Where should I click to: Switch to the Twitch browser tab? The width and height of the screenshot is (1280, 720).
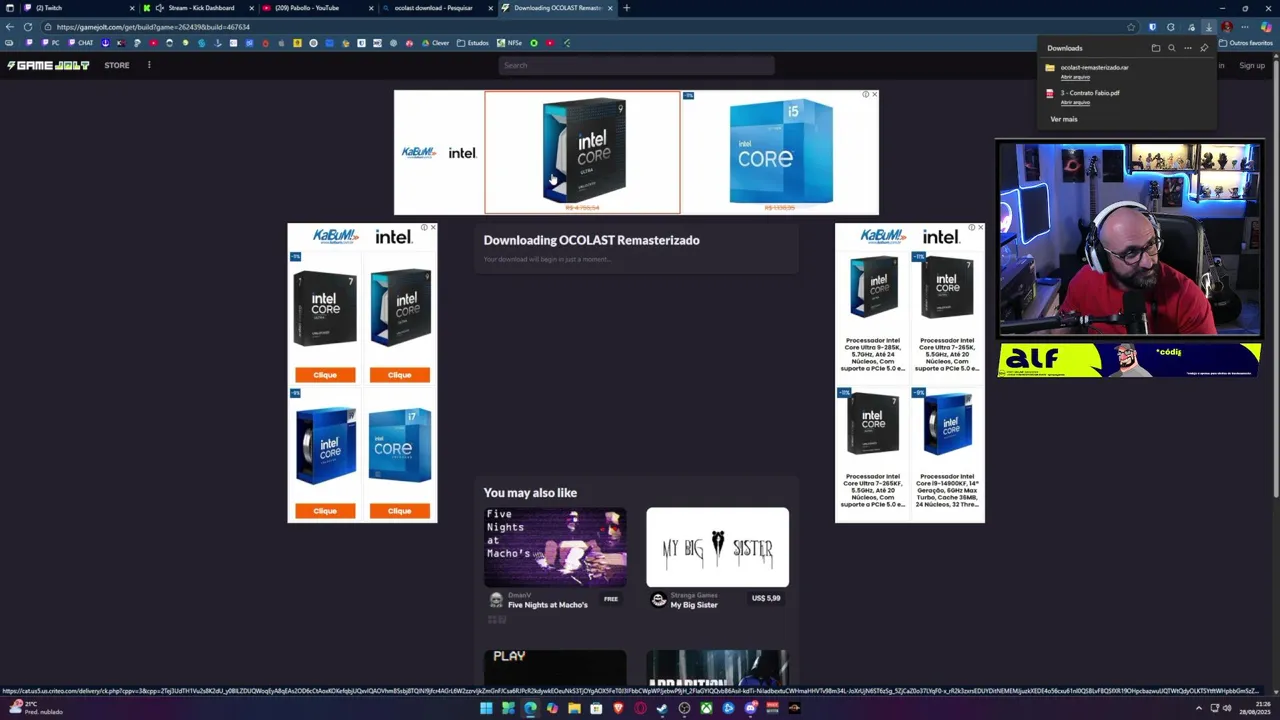tap(78, 8)
